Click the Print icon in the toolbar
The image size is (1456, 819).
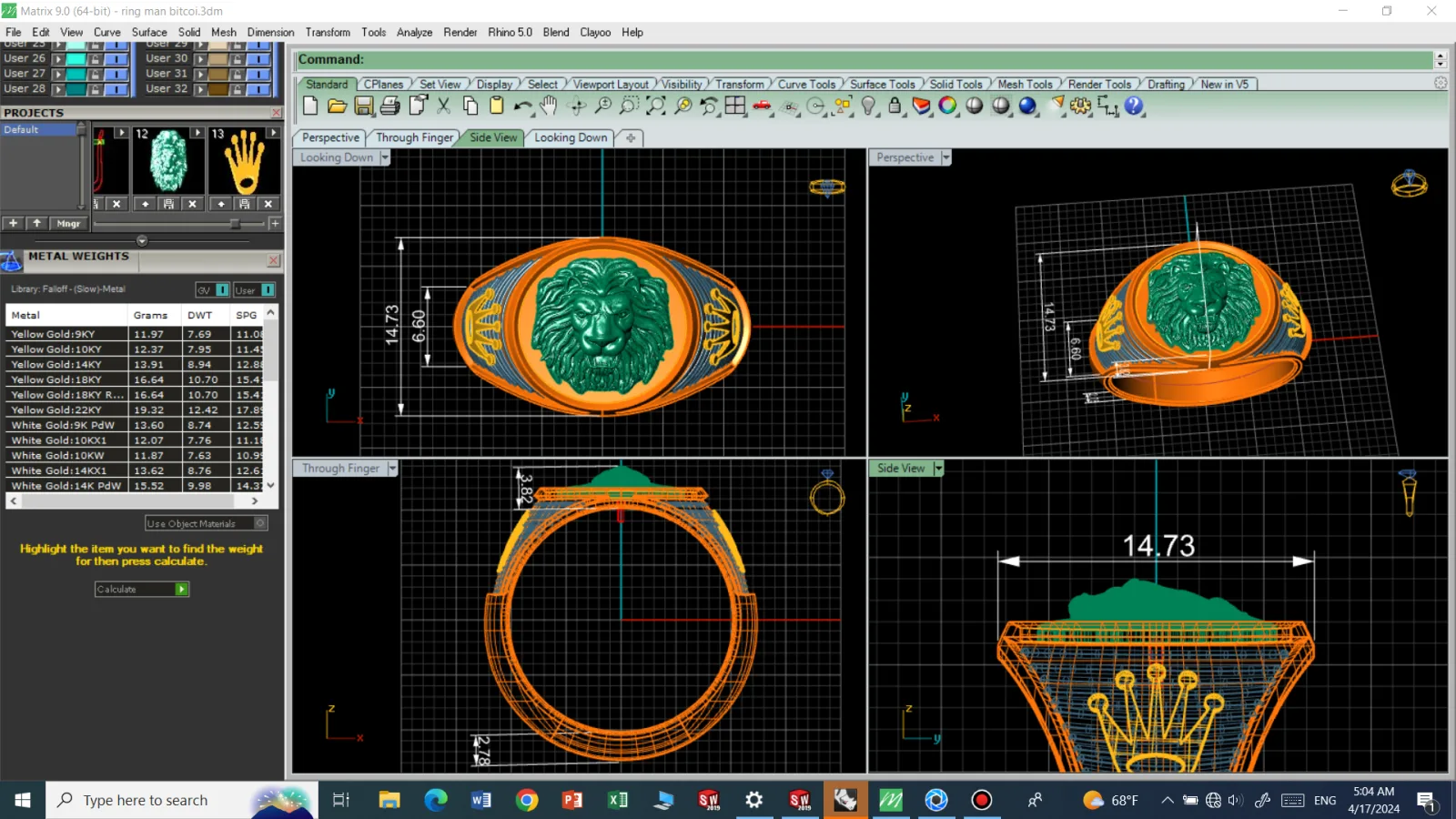[x=390, y=106]
